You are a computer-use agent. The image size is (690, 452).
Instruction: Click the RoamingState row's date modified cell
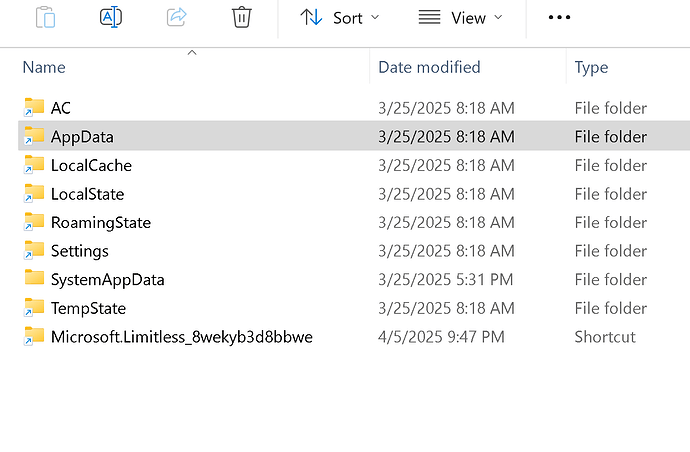click(446, 223)
